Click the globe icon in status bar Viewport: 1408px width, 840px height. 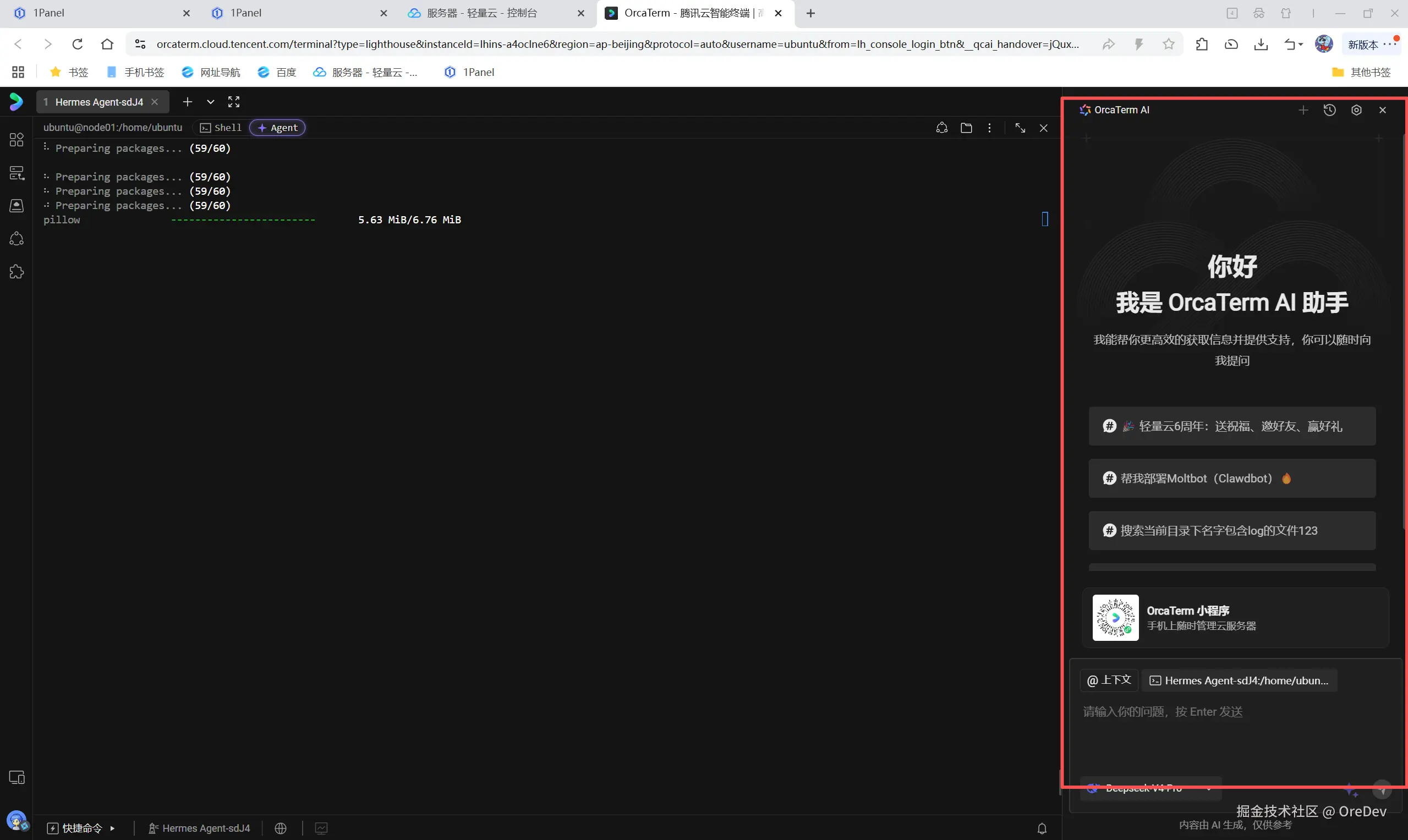click(280, 828)
